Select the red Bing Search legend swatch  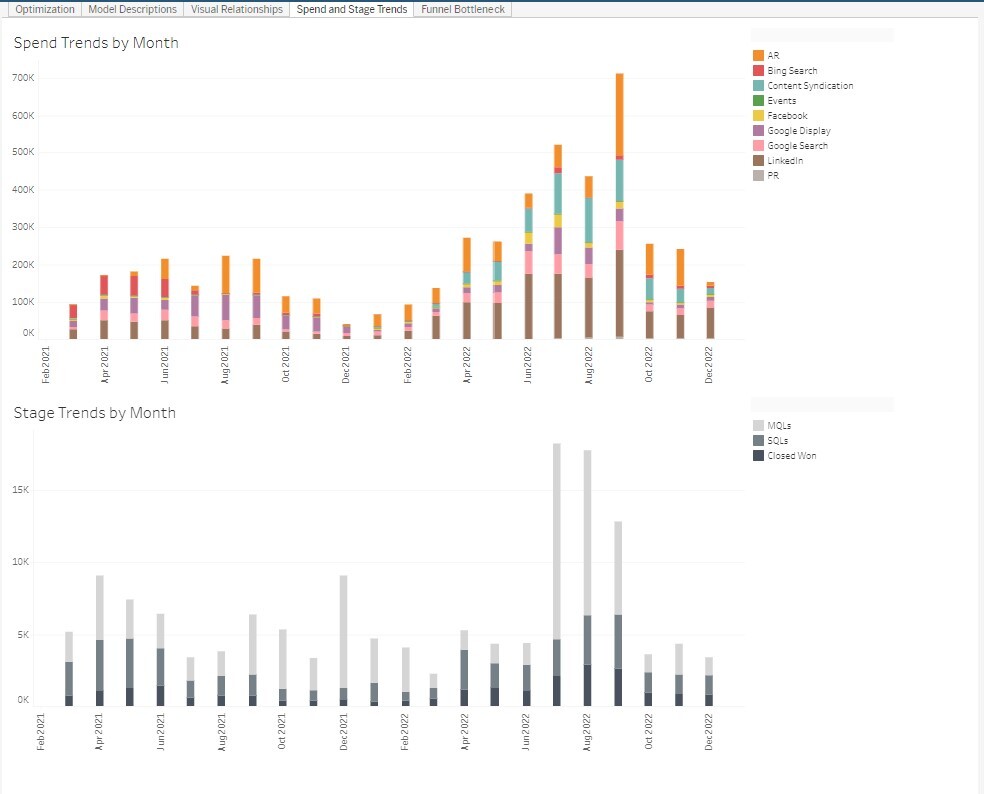pos(758,70)
